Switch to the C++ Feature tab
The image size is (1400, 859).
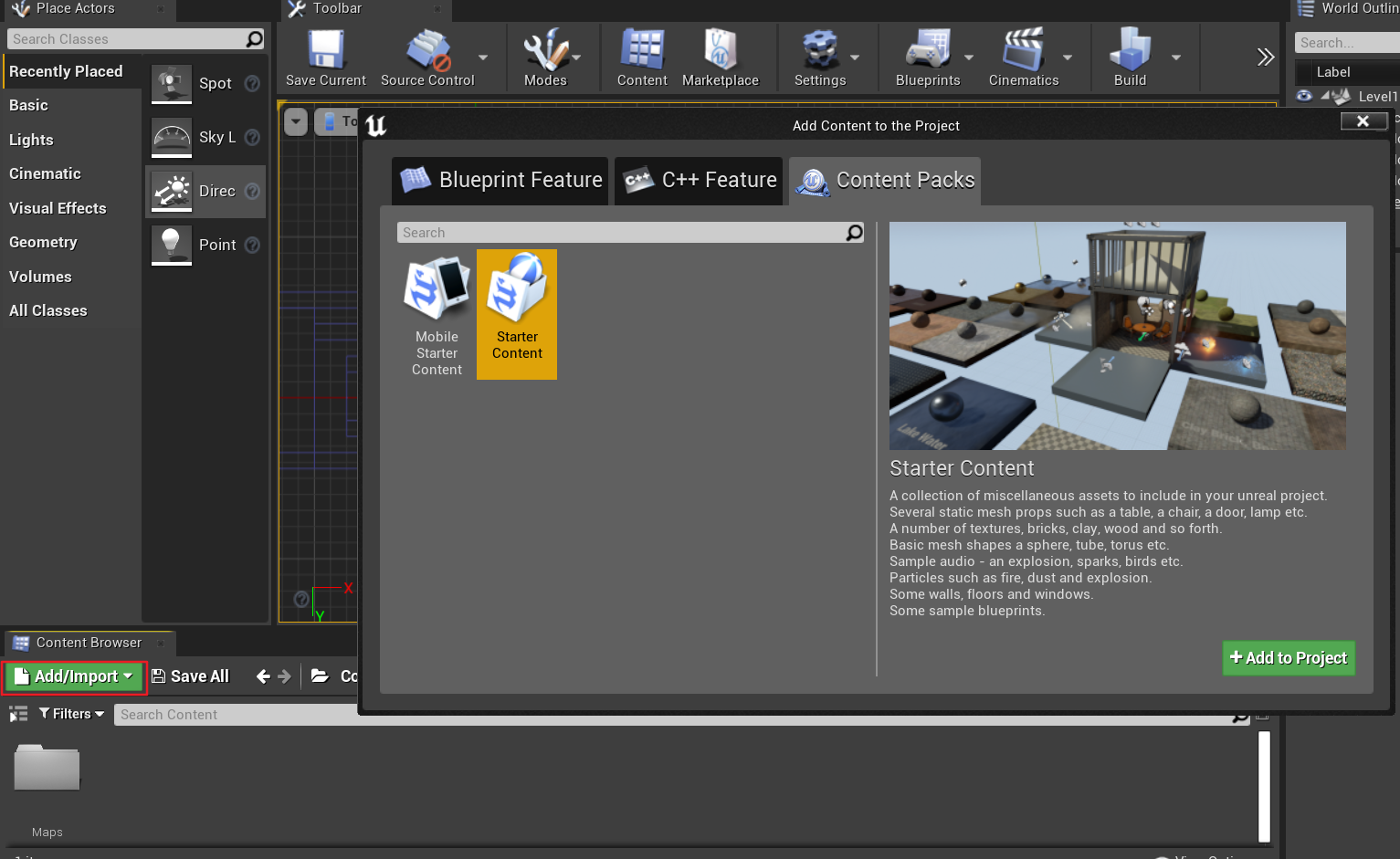click(700, 181)
